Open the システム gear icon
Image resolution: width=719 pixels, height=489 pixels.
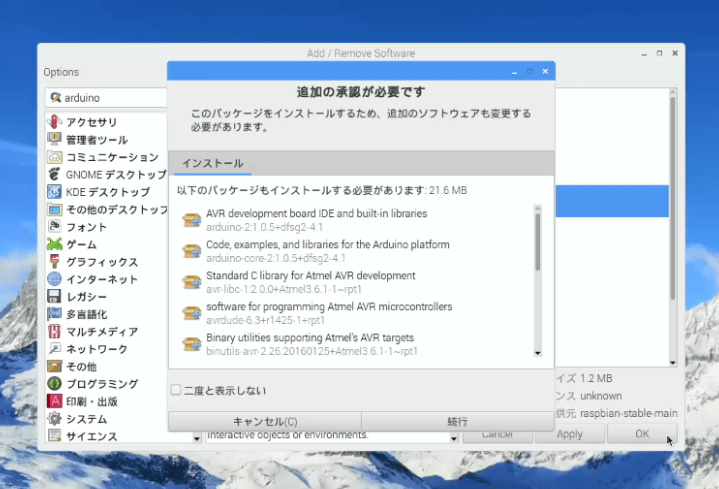click(x=54, y=418)
